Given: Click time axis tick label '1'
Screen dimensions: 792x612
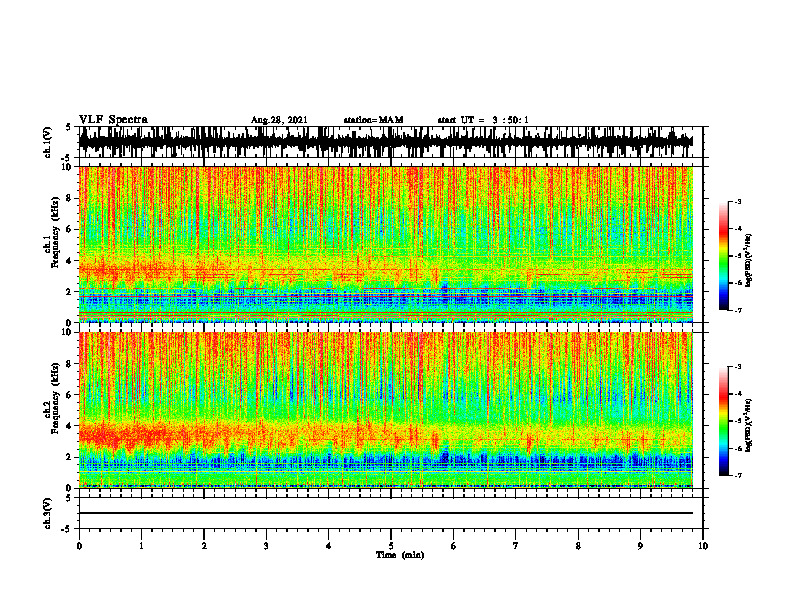Looking at the screenshot, I should (141, 546).
